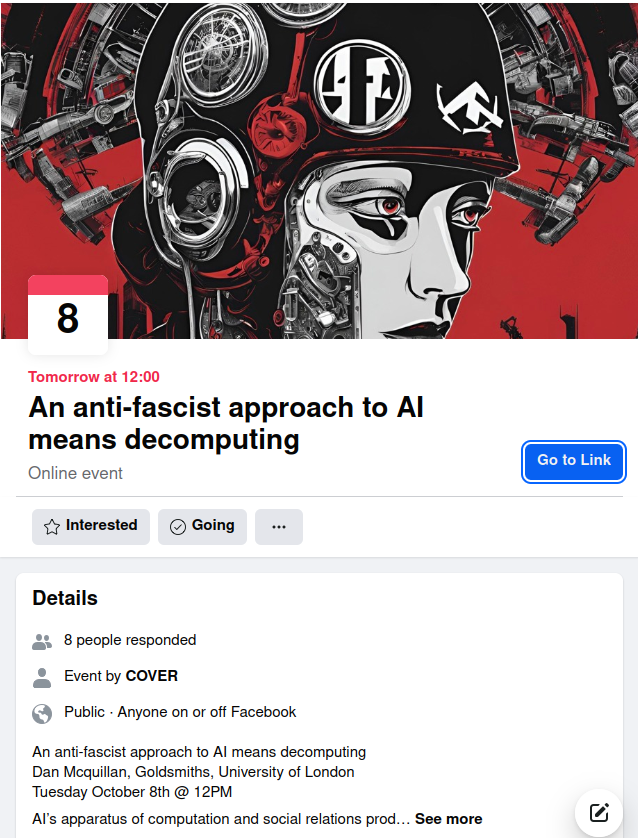Click the event title heading

(x=226, y=423)
